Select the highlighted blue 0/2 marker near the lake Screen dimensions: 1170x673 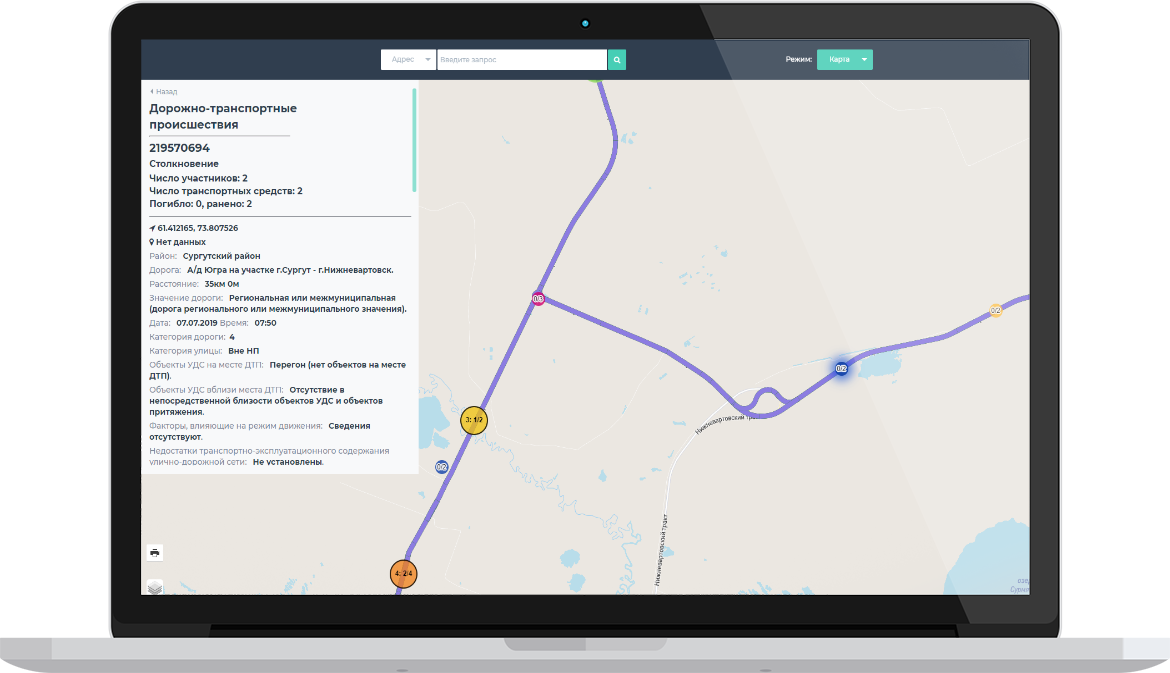[841, 369]
